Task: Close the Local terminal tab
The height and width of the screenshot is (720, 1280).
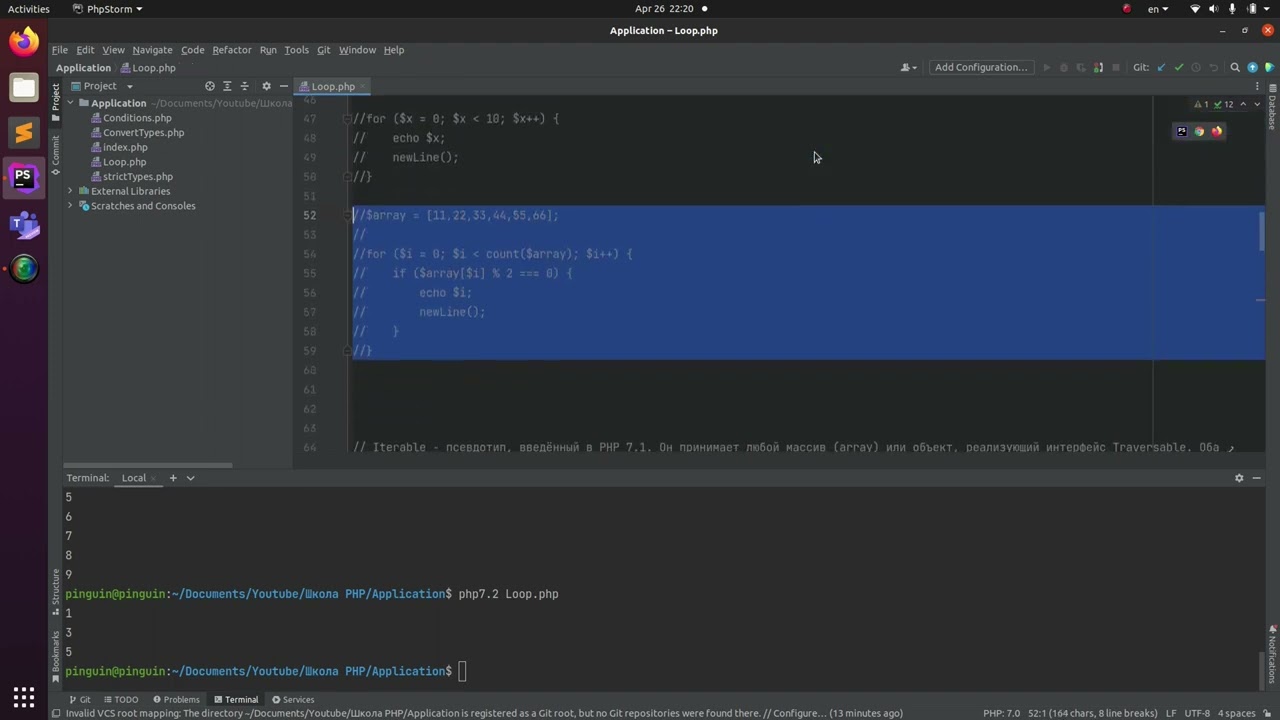Action: point(154,478)
